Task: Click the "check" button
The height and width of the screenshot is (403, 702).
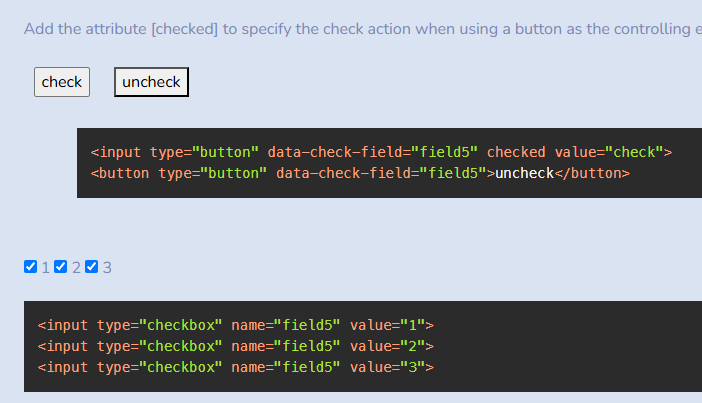Action: [x=62, y=82]
